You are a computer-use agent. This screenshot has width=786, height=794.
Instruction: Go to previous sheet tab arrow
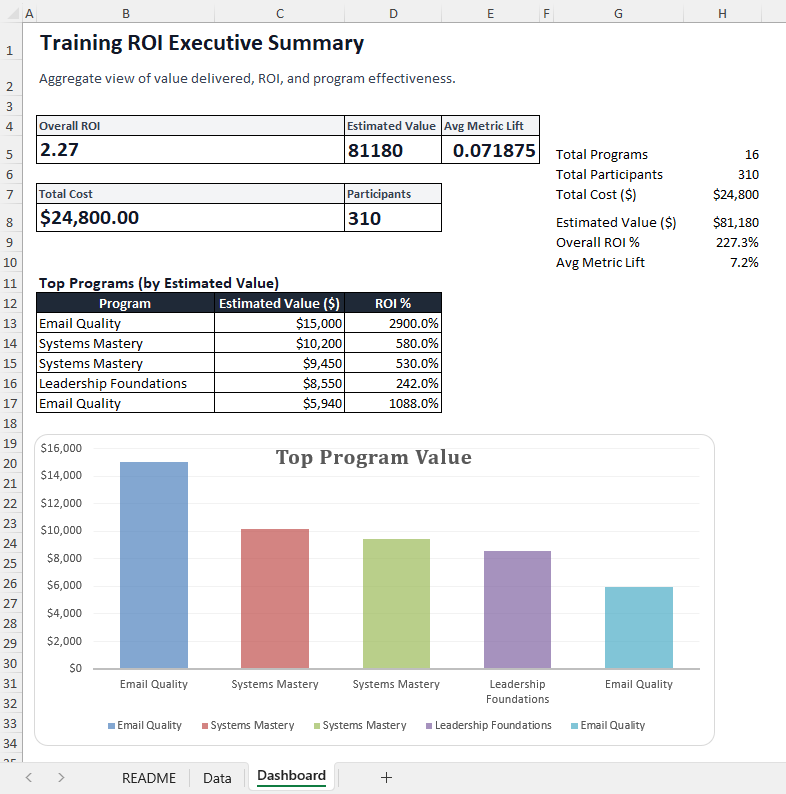pyautogui.click(x=29, y=777)
